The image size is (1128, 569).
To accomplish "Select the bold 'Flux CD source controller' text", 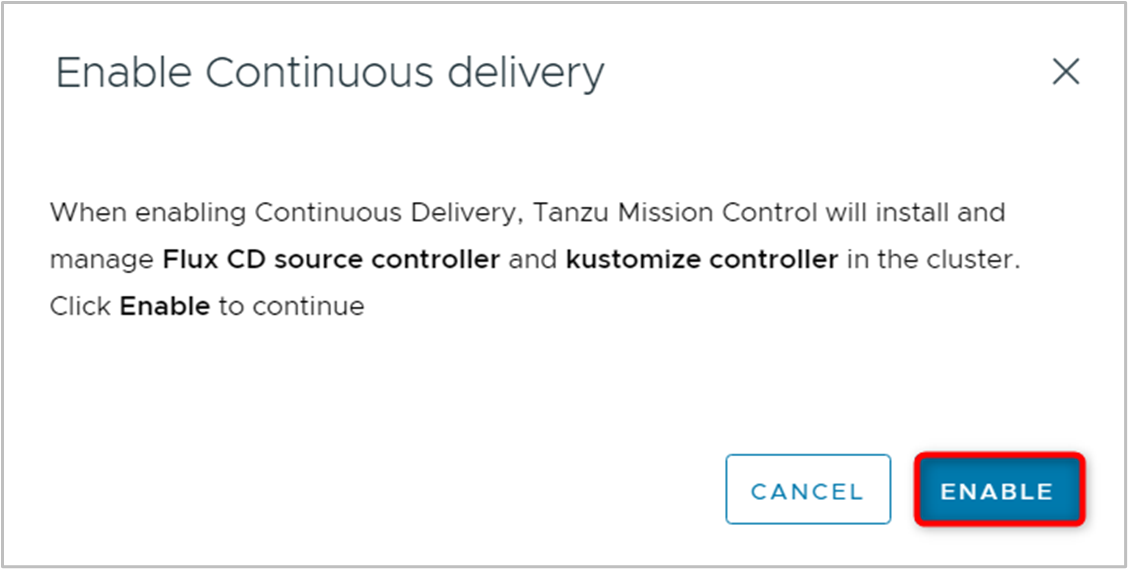I will pyautogui.click(x=332, y=260).
